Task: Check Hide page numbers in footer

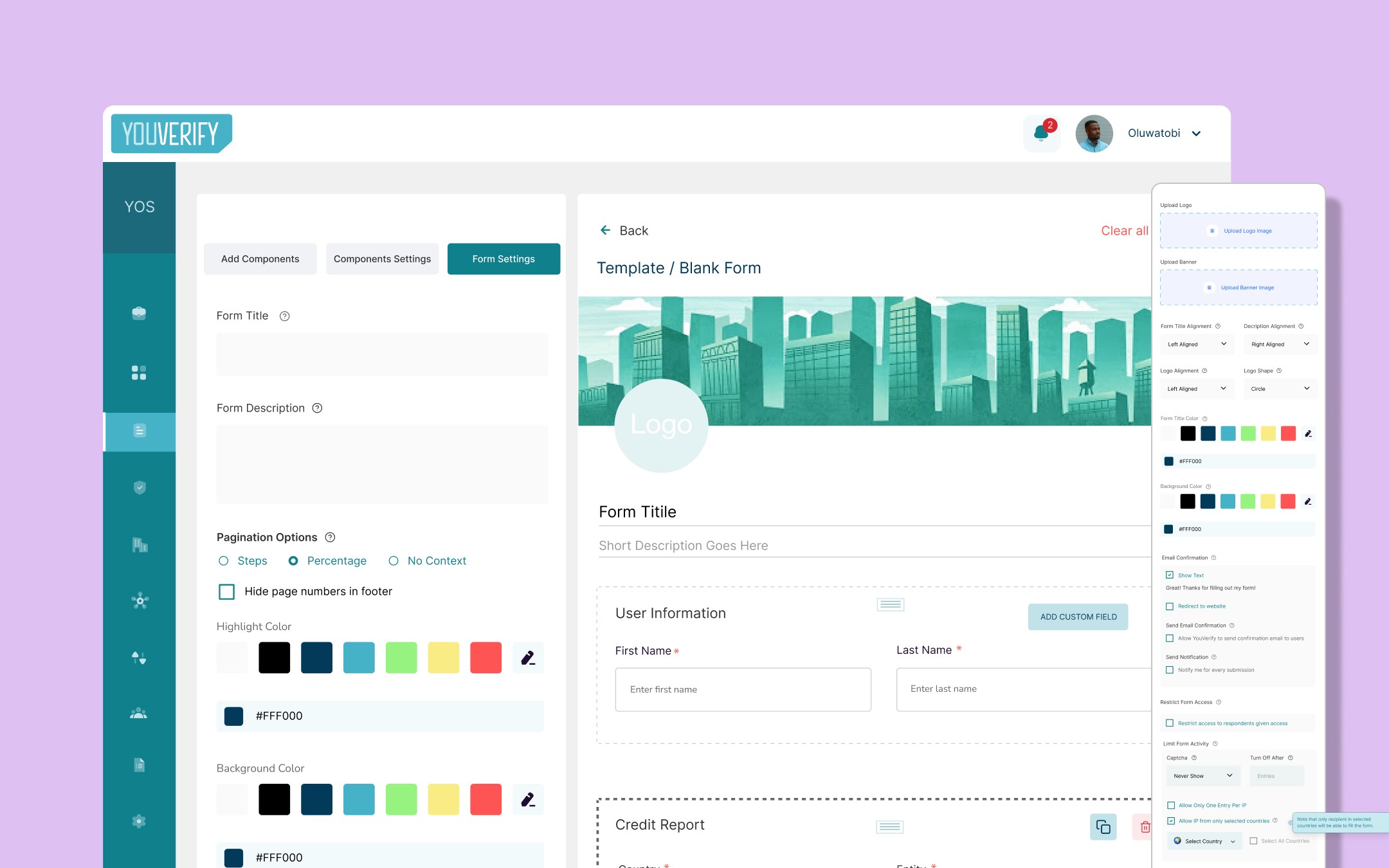Action: [x=227, y=592]
